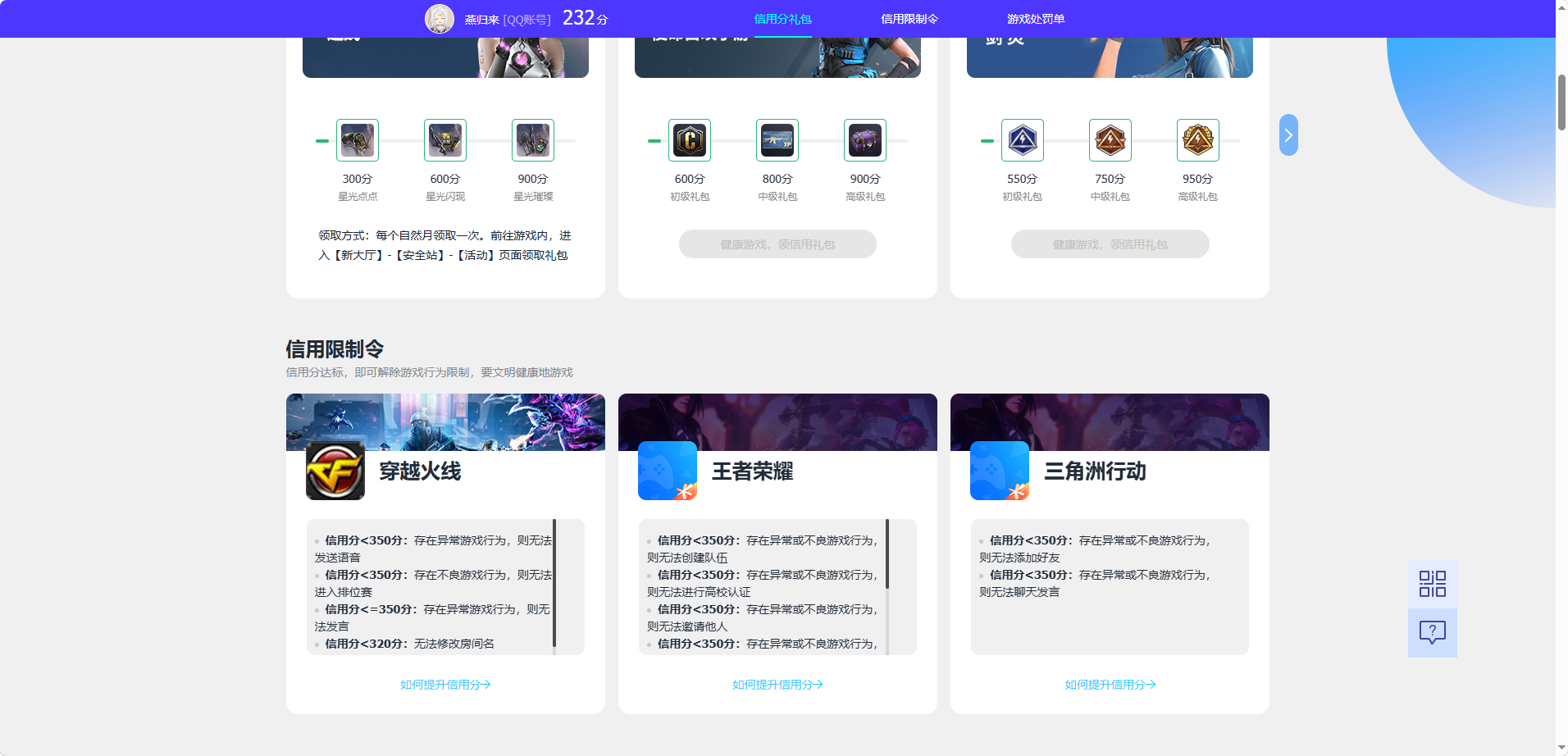Click the 750分 中级礼包 bronze badge icon
Screen dimensions: 1568x756
[1110, 140]
